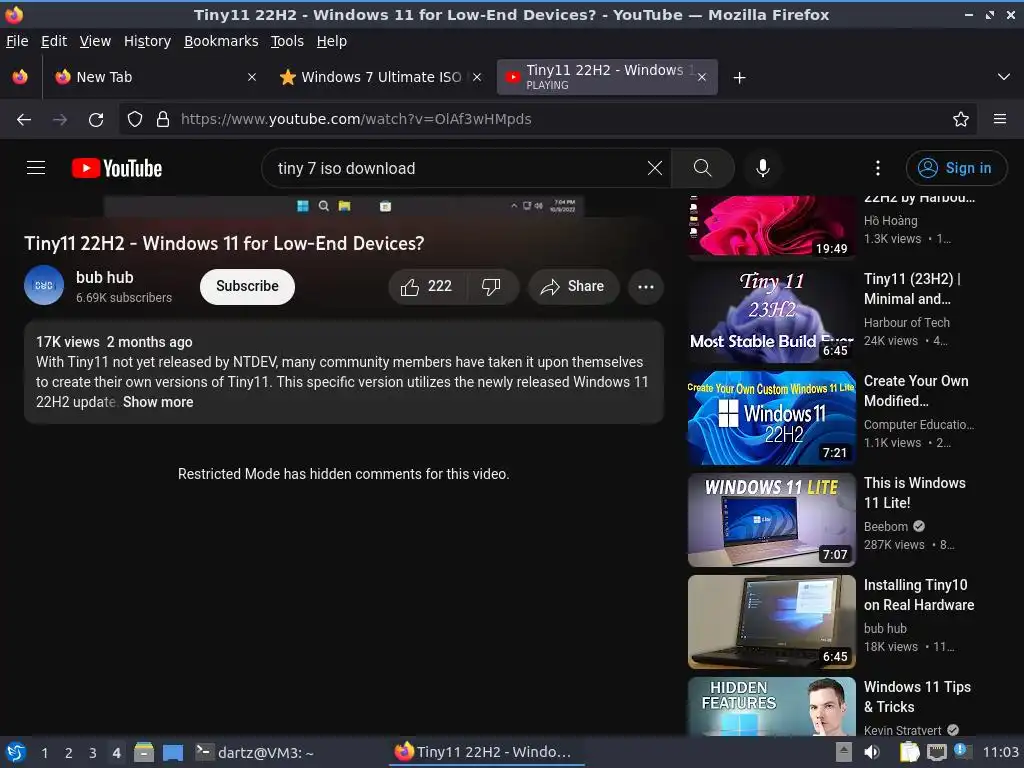Like the video with thumbs up
1024x768 pixels.
point(427,287)
